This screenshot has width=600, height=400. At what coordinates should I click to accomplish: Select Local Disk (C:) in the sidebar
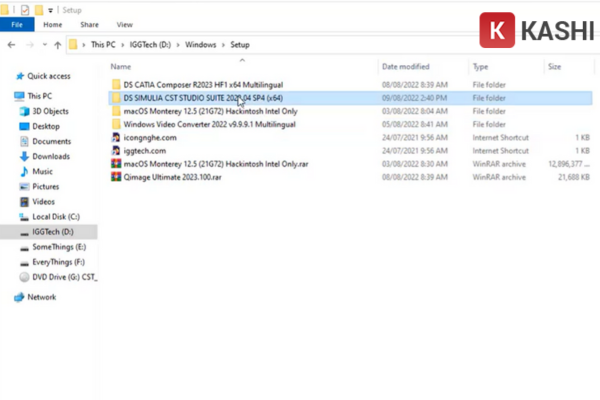[x=53, y=216]
